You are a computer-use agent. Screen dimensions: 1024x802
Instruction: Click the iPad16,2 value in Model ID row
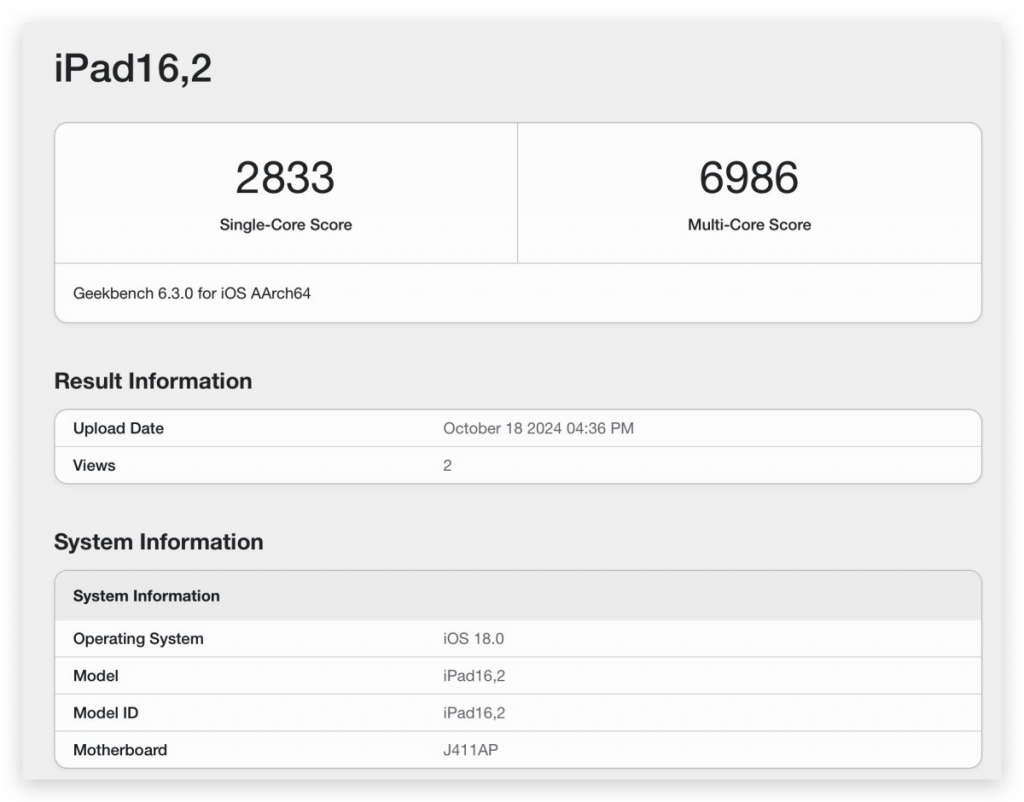474,713
